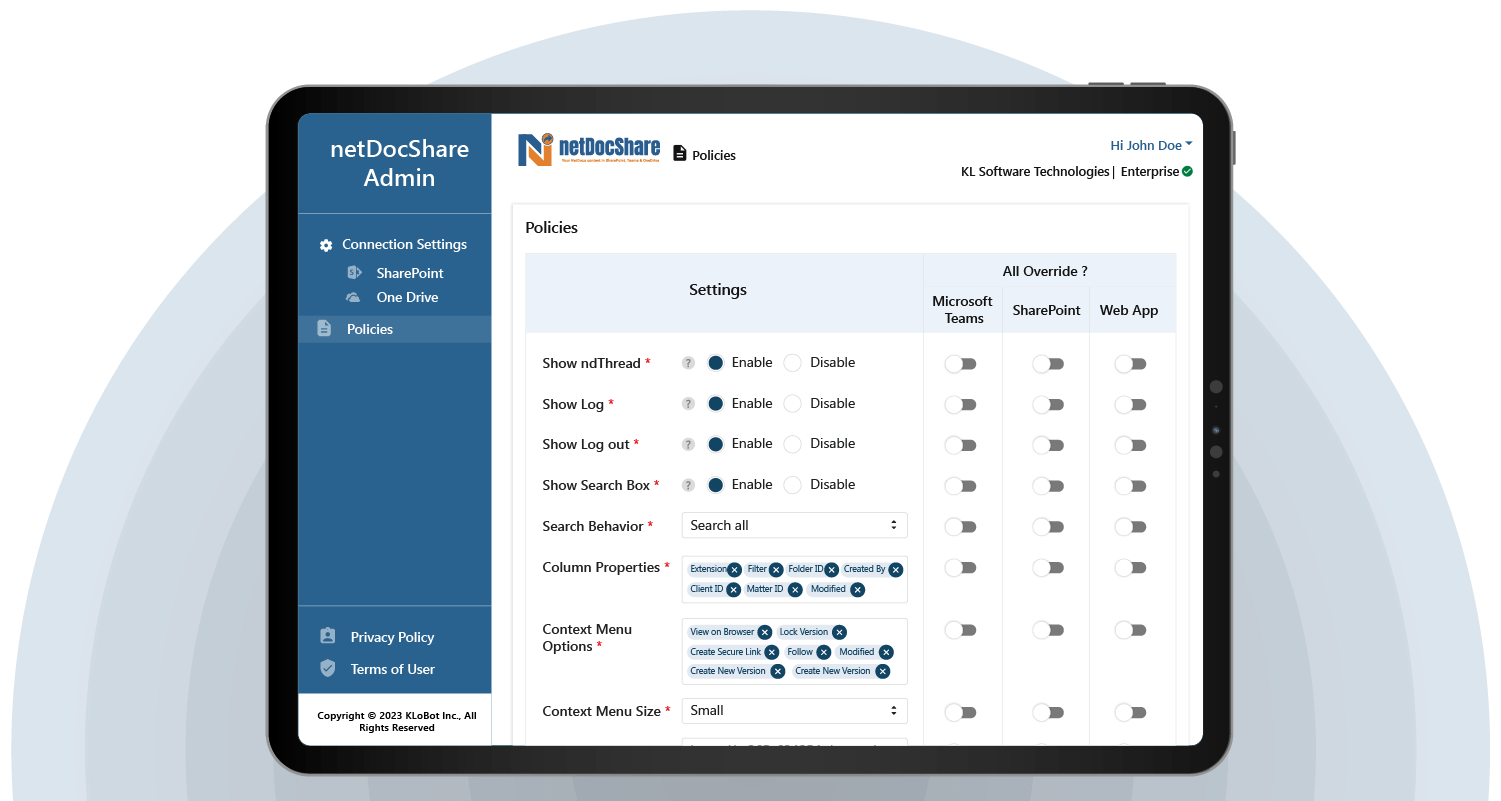Viewport: 1501px width, 801px height.
Task: Click the Terms of User shield icon
Action: click(x=327, y=668)
